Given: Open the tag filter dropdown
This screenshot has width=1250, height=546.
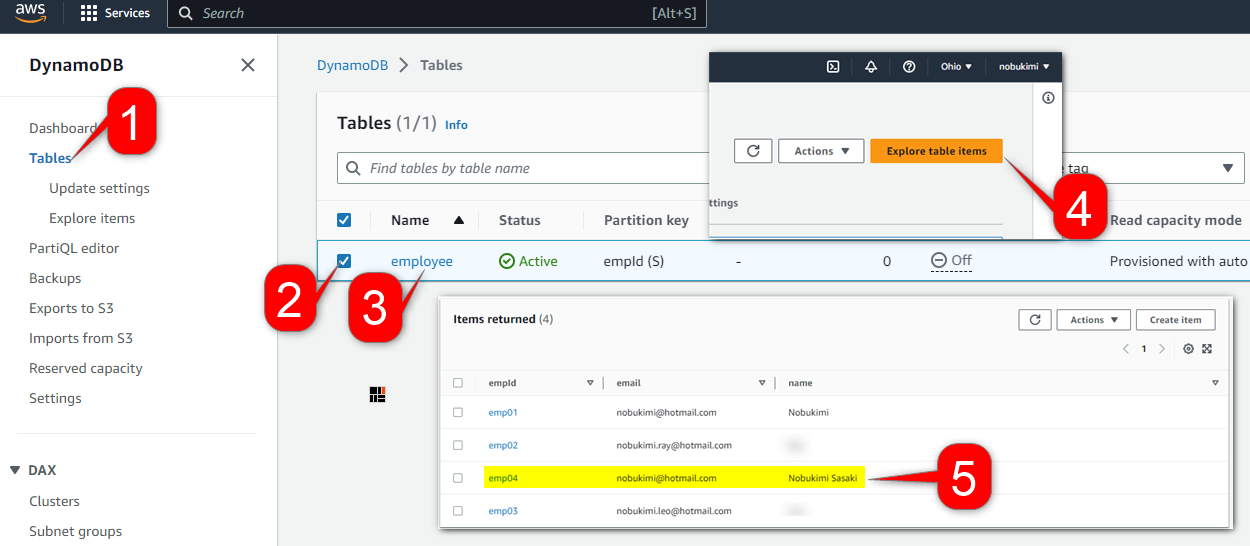Looking at the screenshot, I should click(1226, 168).
